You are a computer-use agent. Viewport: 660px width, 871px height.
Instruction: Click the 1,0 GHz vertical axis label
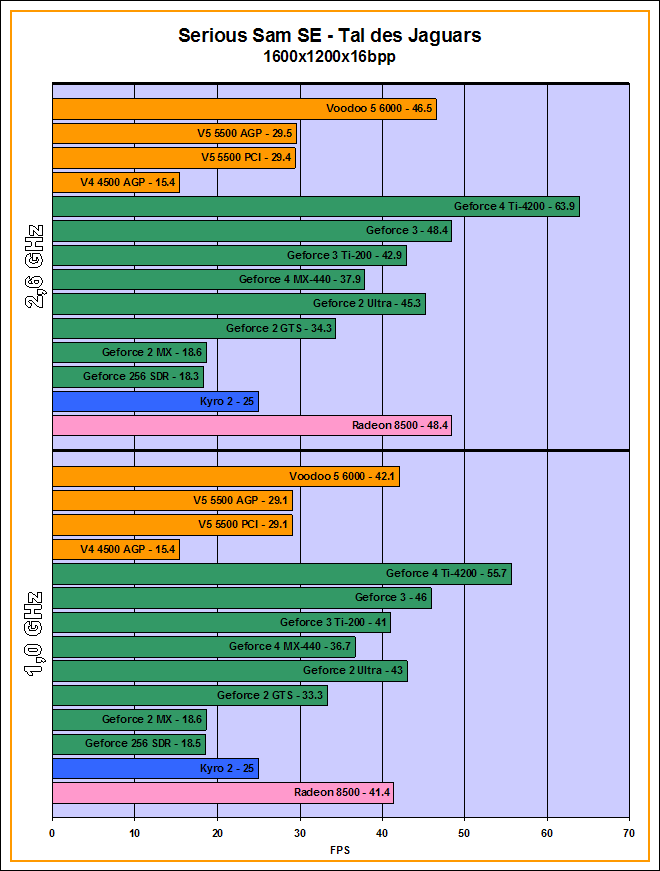click(33, 633)
